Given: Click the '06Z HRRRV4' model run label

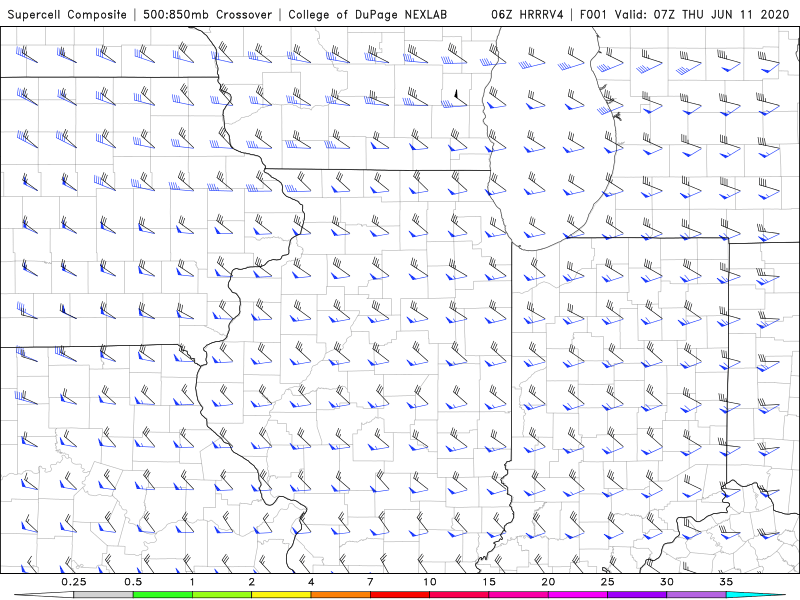Looking at the screenshot, I should pyautogui.click(x=527, y=14).
